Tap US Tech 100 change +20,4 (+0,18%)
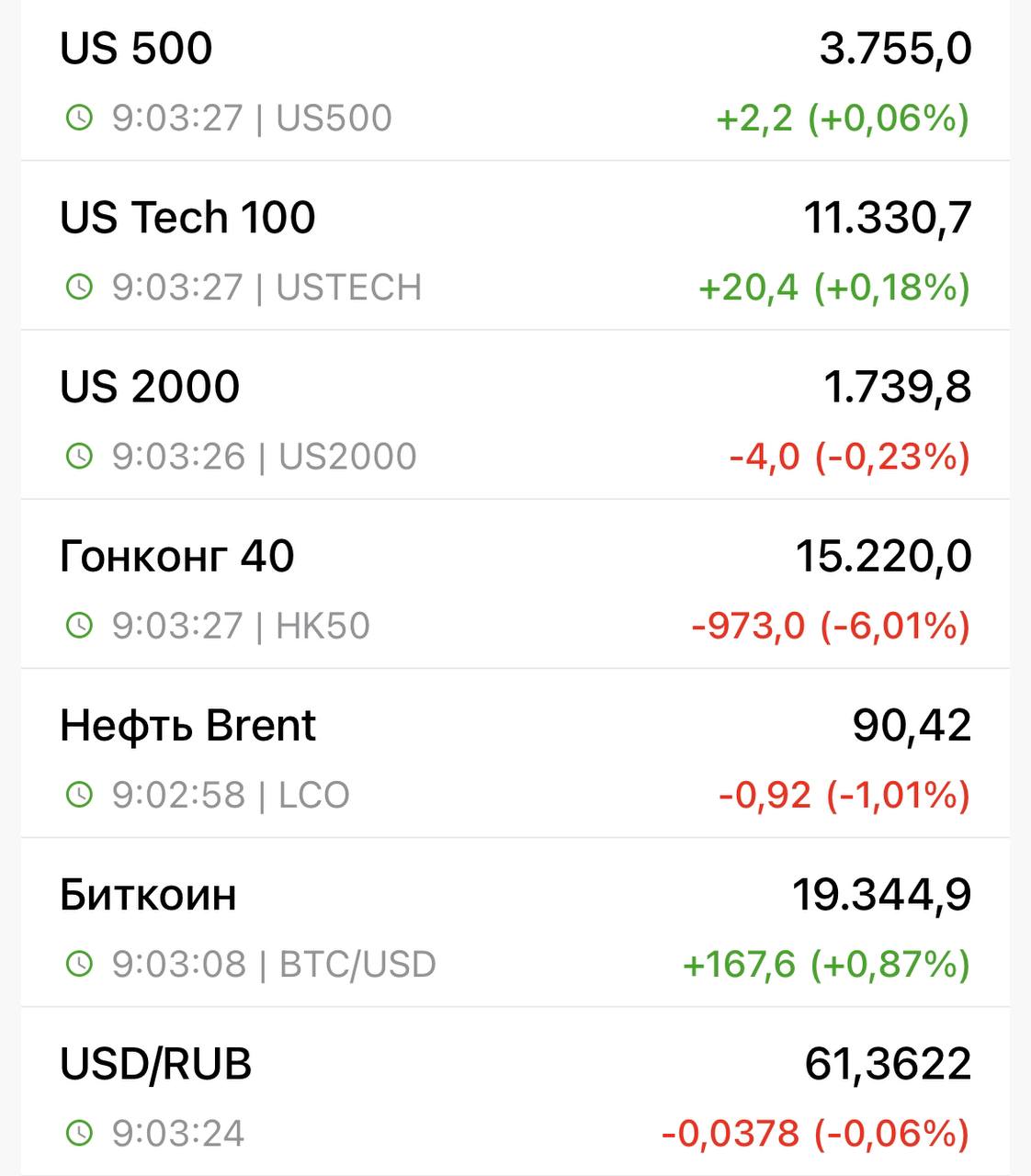 tap(833, 287)
